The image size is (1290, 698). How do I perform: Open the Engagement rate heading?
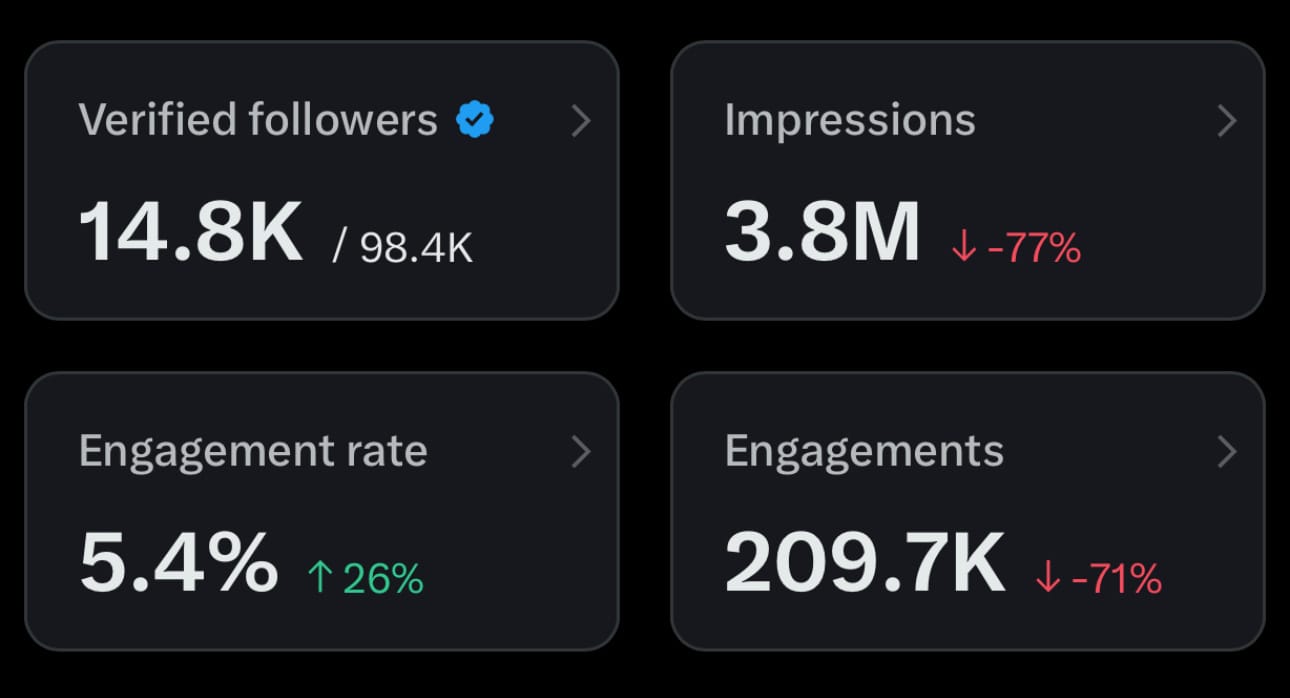(x=253, y=452)
